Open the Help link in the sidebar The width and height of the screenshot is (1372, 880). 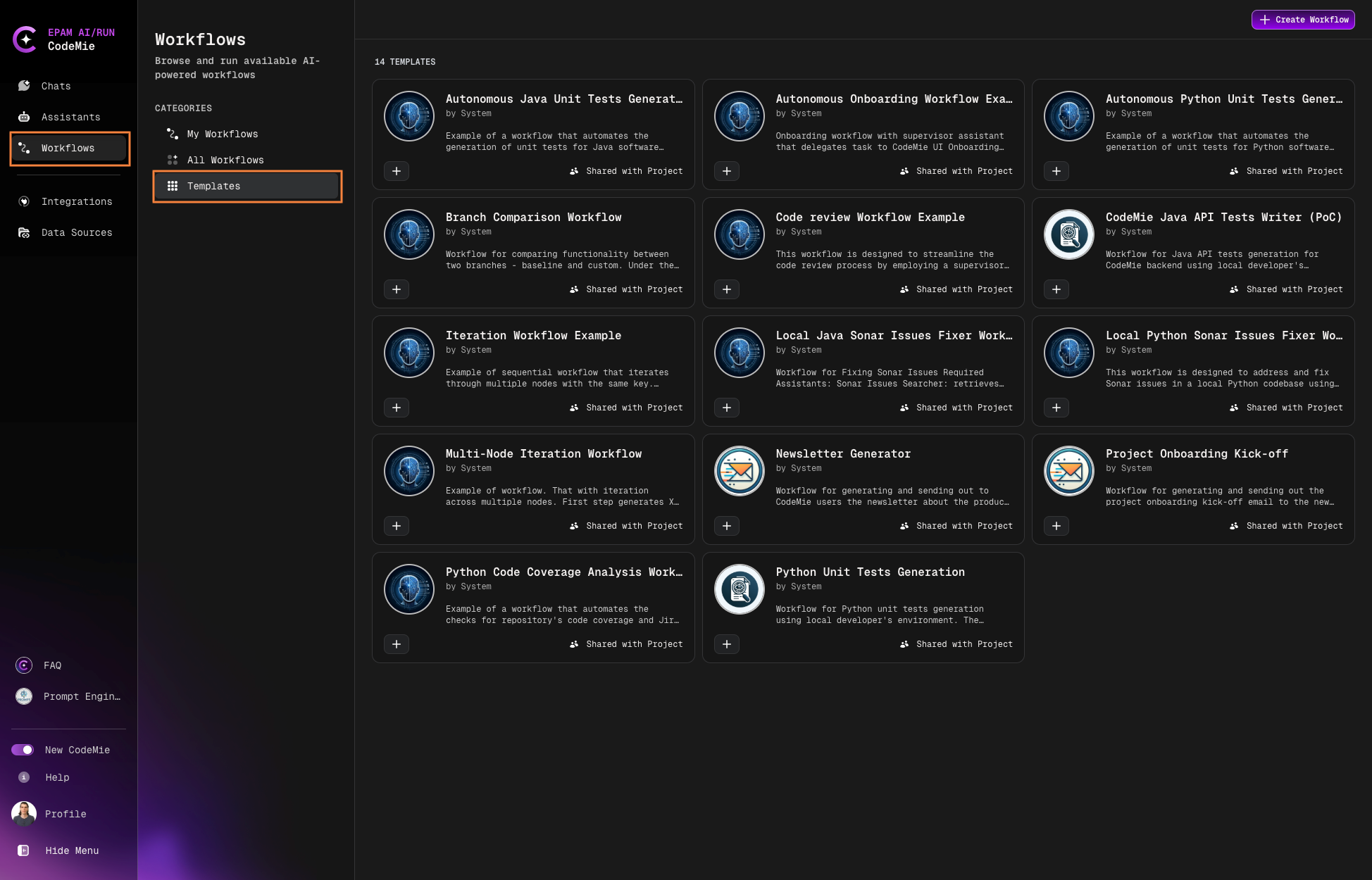[56, 777]
